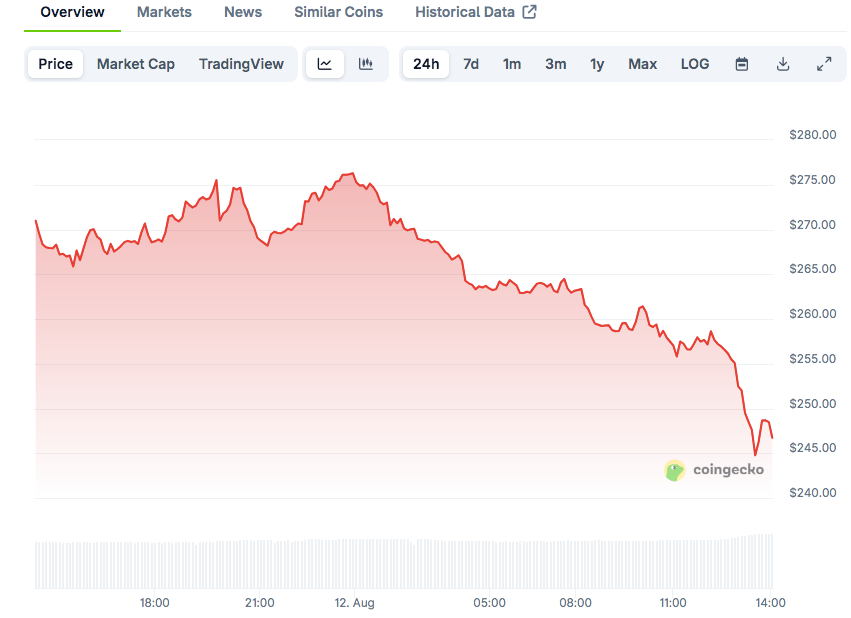Switch to the Markets tab
The width and height of the screenshot is (851, 618).
164,12
